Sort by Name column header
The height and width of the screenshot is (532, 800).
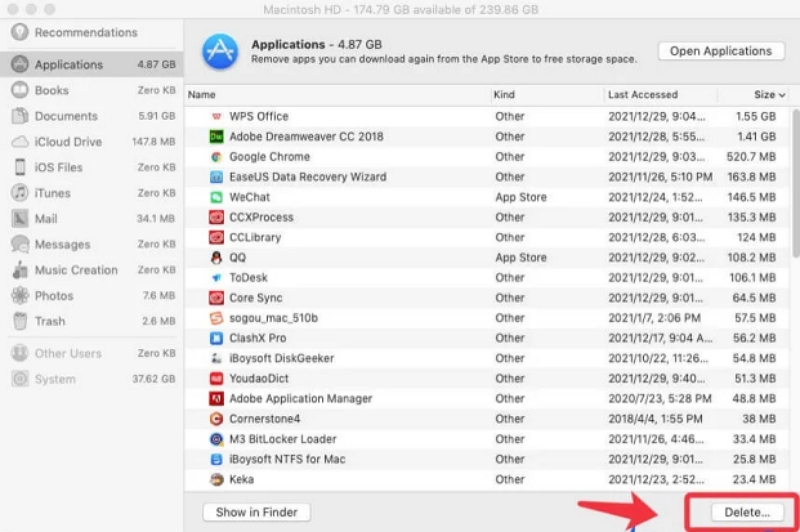(x=202, y=95)
